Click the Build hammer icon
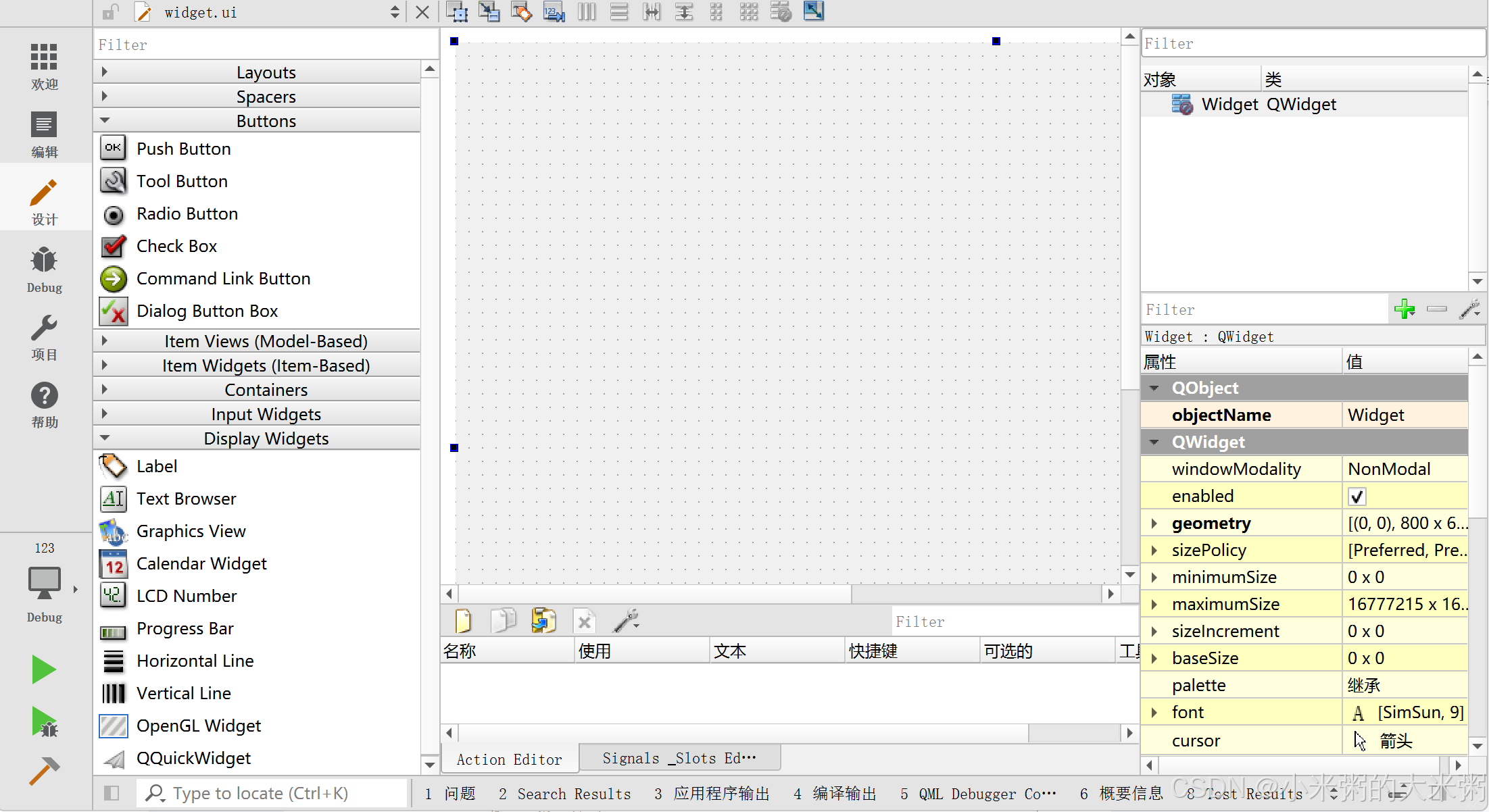1489x812 pixels. point(44,771)
